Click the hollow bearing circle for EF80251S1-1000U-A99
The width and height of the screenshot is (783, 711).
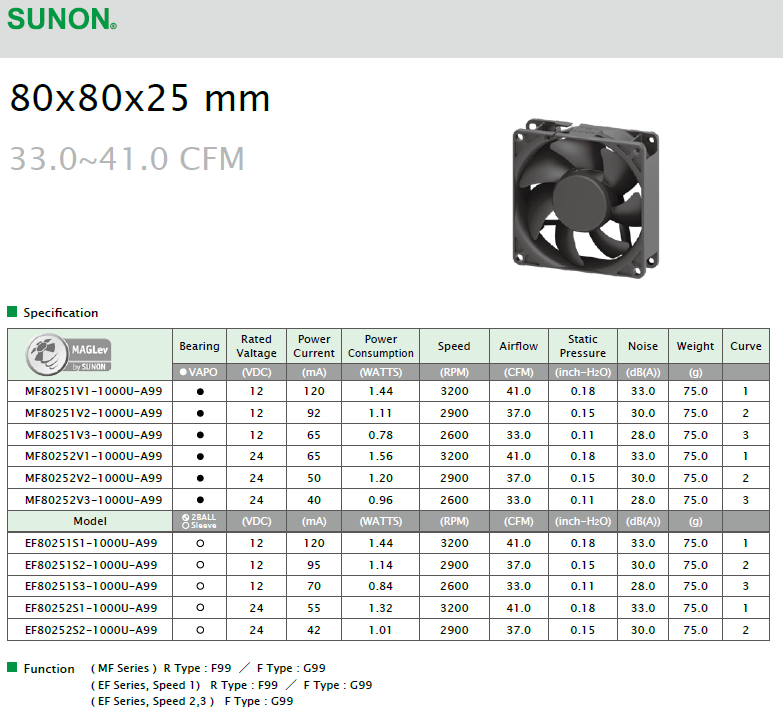point(200,543)
